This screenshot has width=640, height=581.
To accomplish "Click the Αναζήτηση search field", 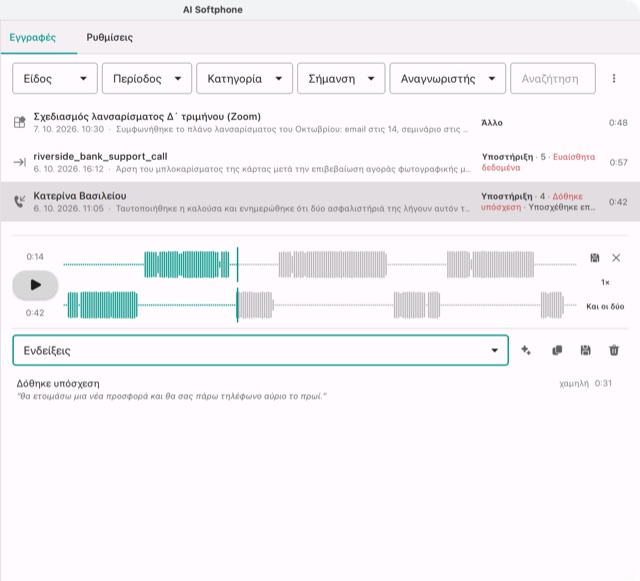I will [553, 78].
